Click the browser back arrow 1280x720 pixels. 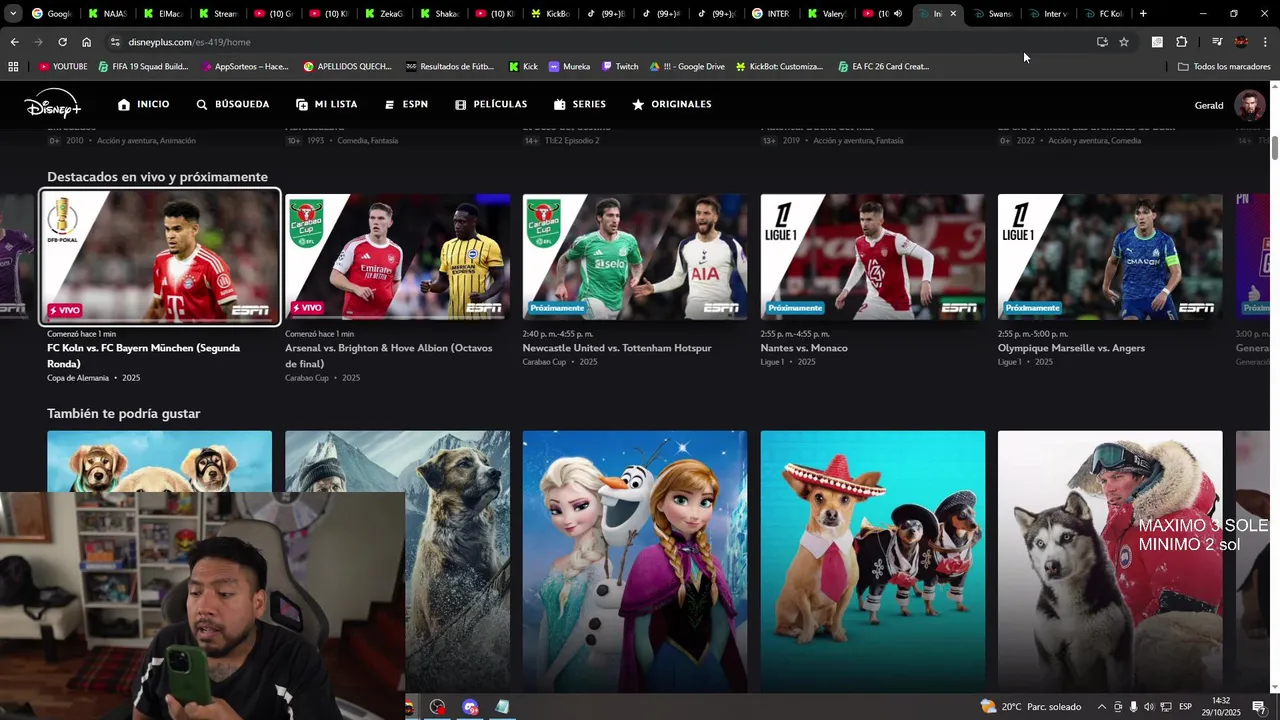[x=14, y=42]
